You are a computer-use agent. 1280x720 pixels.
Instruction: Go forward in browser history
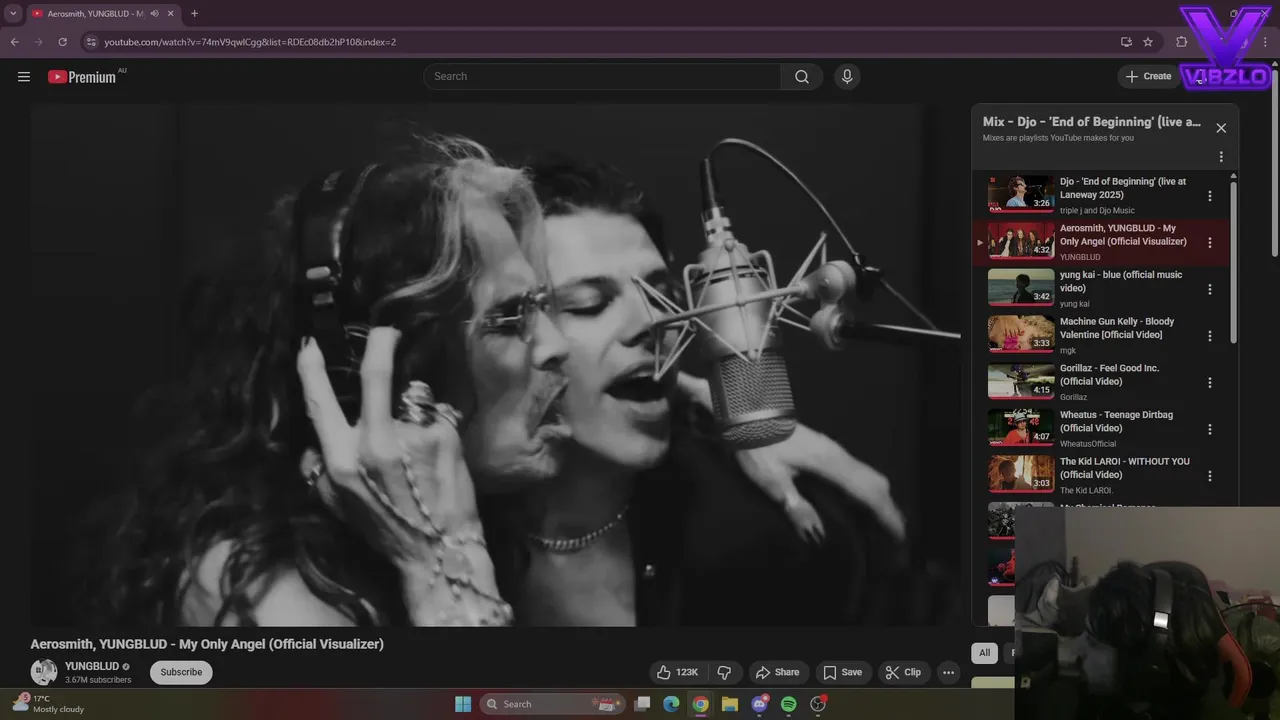click(38, 42)
